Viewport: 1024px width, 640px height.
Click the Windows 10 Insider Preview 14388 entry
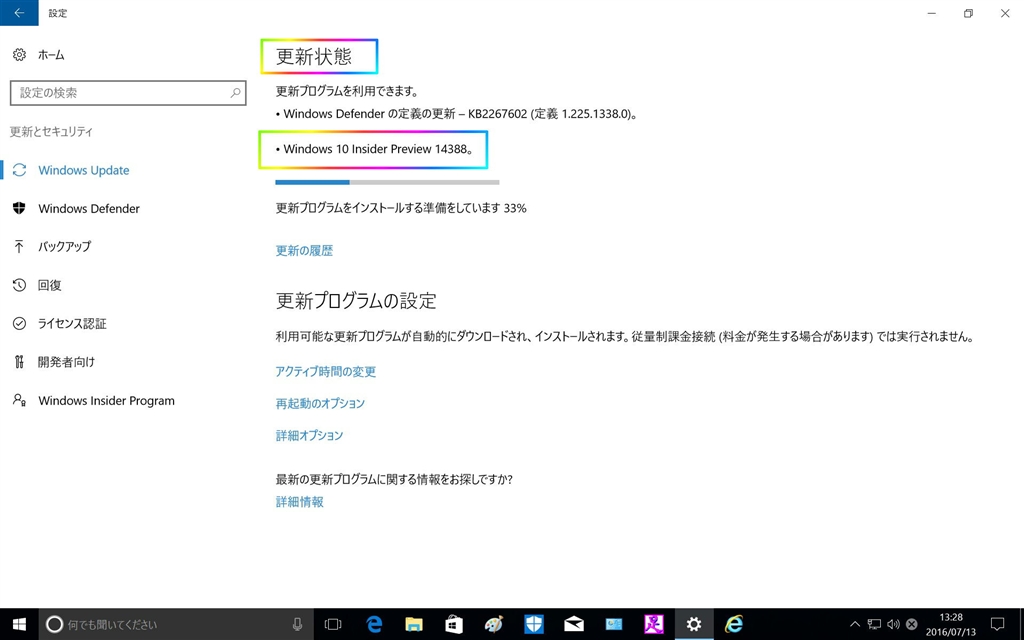coord(374,149)
